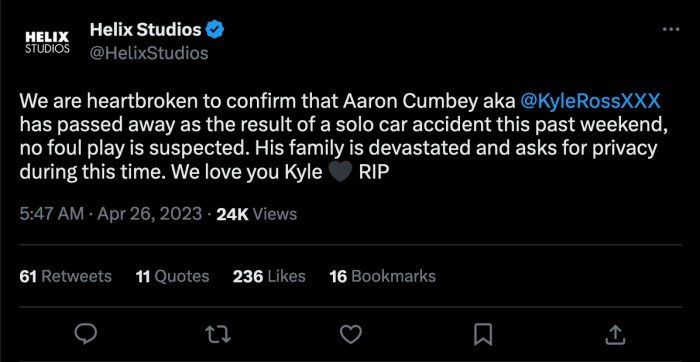Open the @KyleRossXXX mention link
This screenshot has height=362, width=700.
[590, 102]
